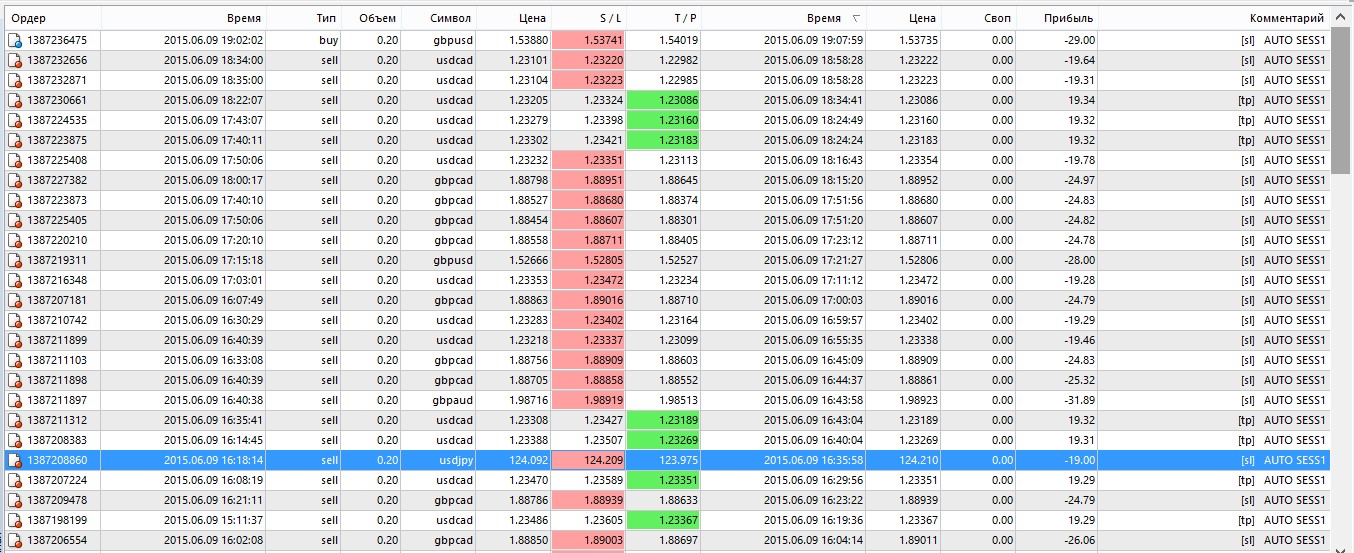Viewport: 1354px width, 553px height.
Task: Click the order icon beside 1387236475
Action: point(15,41)
